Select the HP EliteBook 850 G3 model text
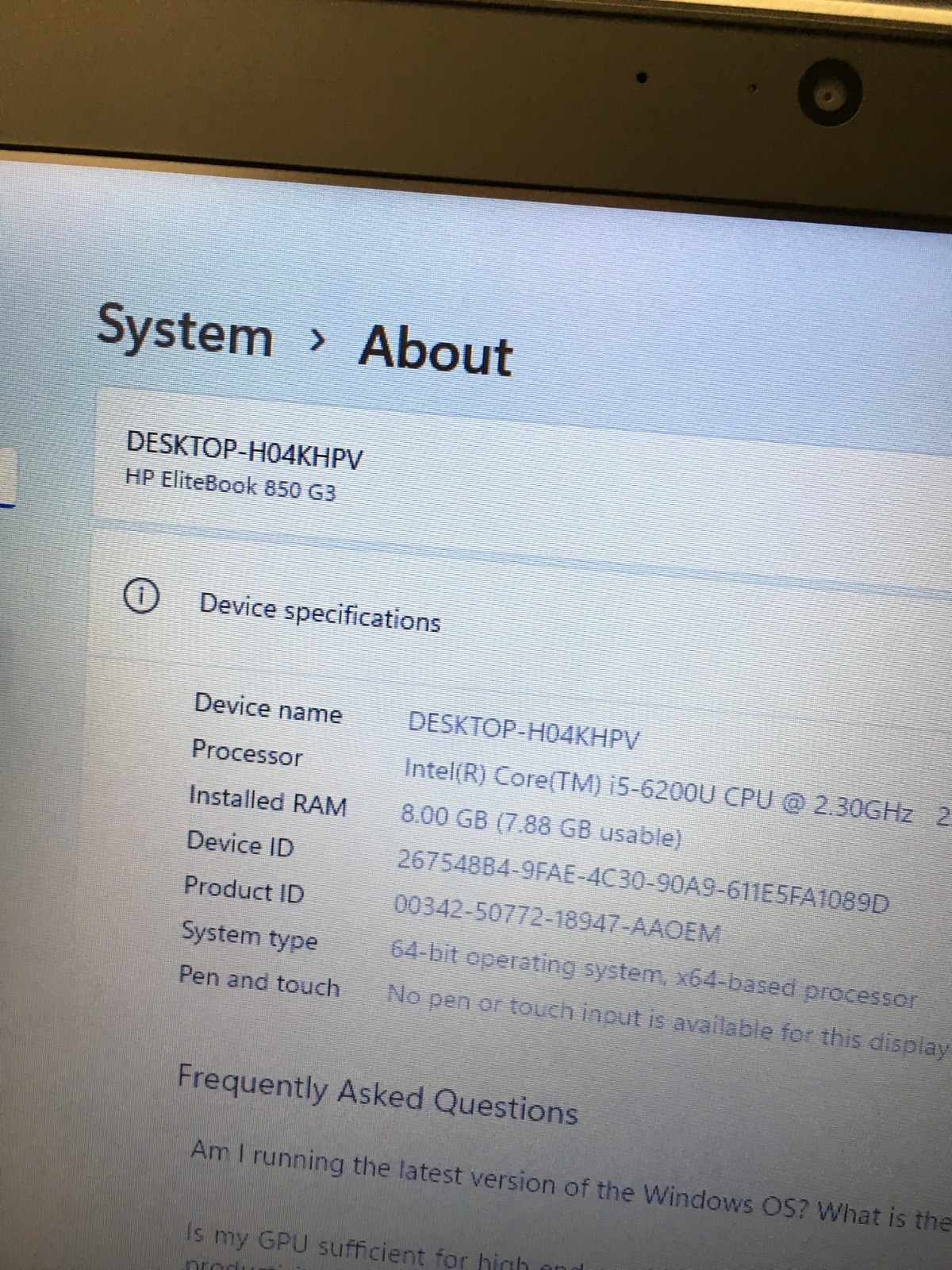The width and height of the screenshot is (952, 1270). click(231, 485)
